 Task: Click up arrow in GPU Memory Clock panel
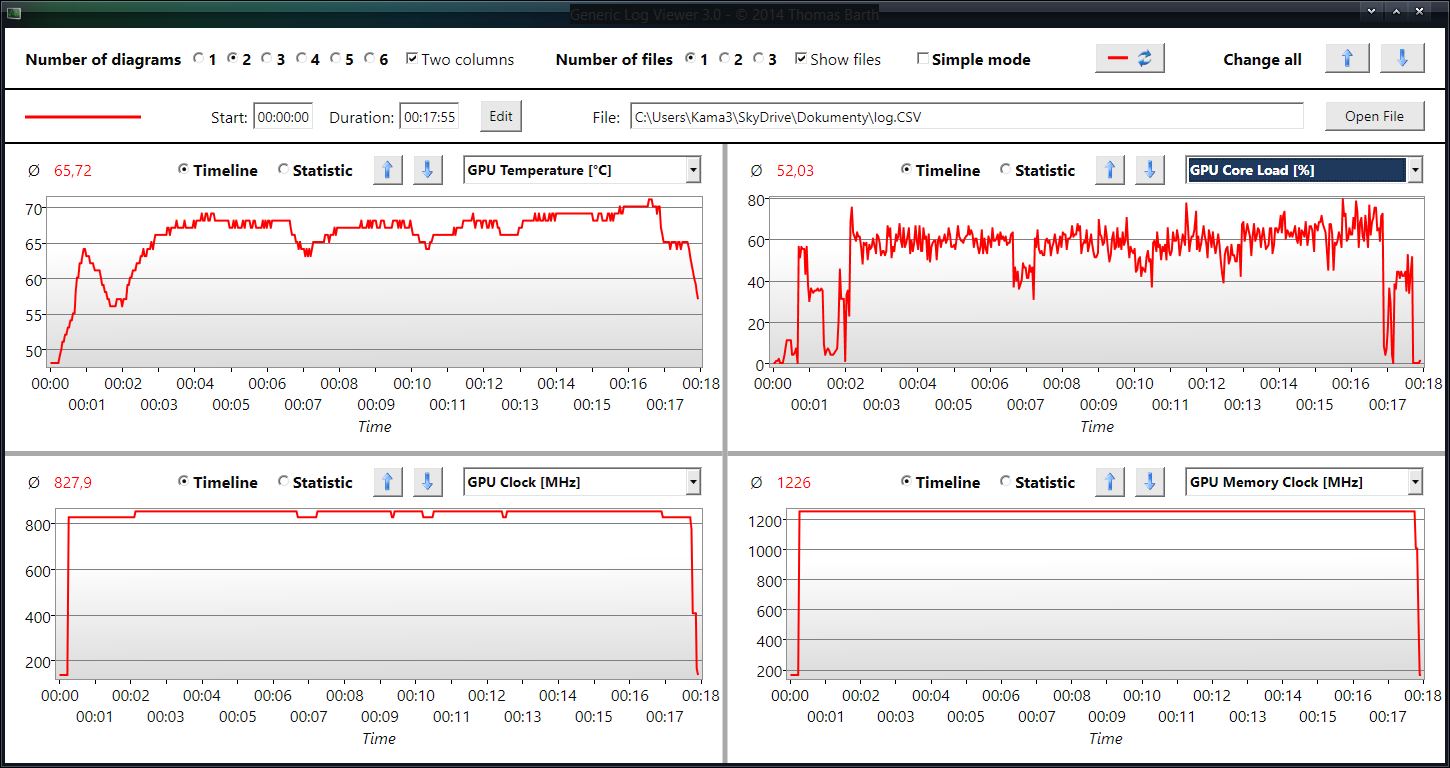[x=1110, y=482]
